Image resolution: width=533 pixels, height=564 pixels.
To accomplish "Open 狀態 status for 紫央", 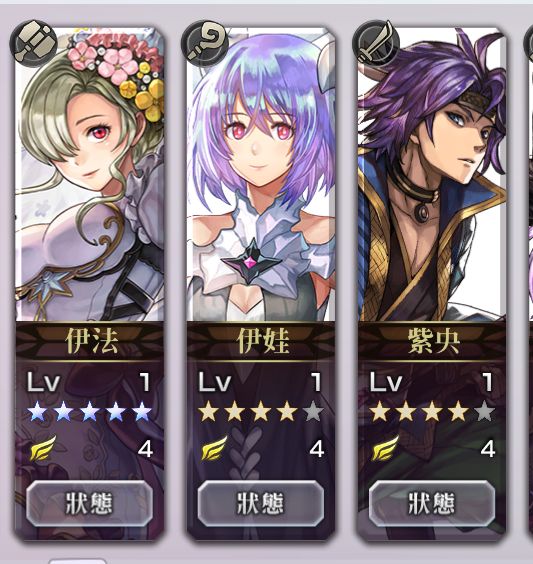I will coord(432,503).
